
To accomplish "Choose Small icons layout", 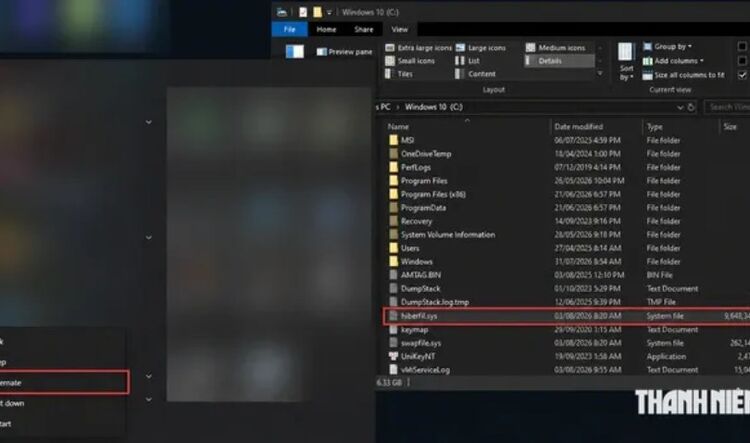I will click(x=410, y=61).
